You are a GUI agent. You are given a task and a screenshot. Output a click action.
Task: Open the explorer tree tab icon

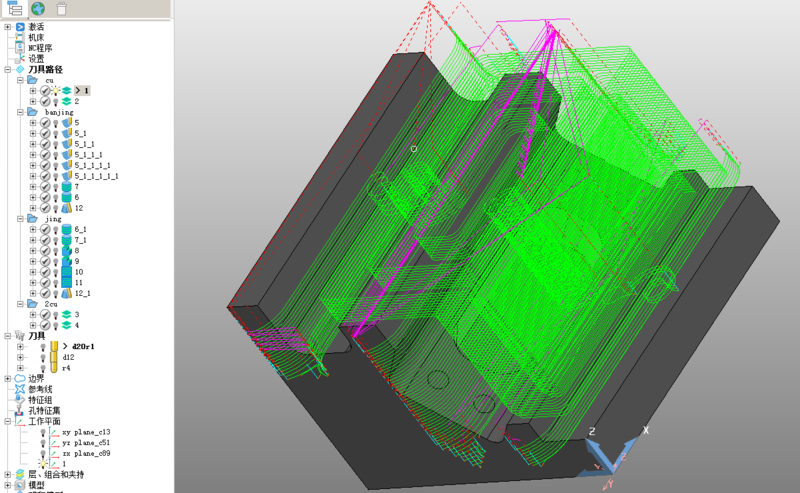click(x=15, y=8)
